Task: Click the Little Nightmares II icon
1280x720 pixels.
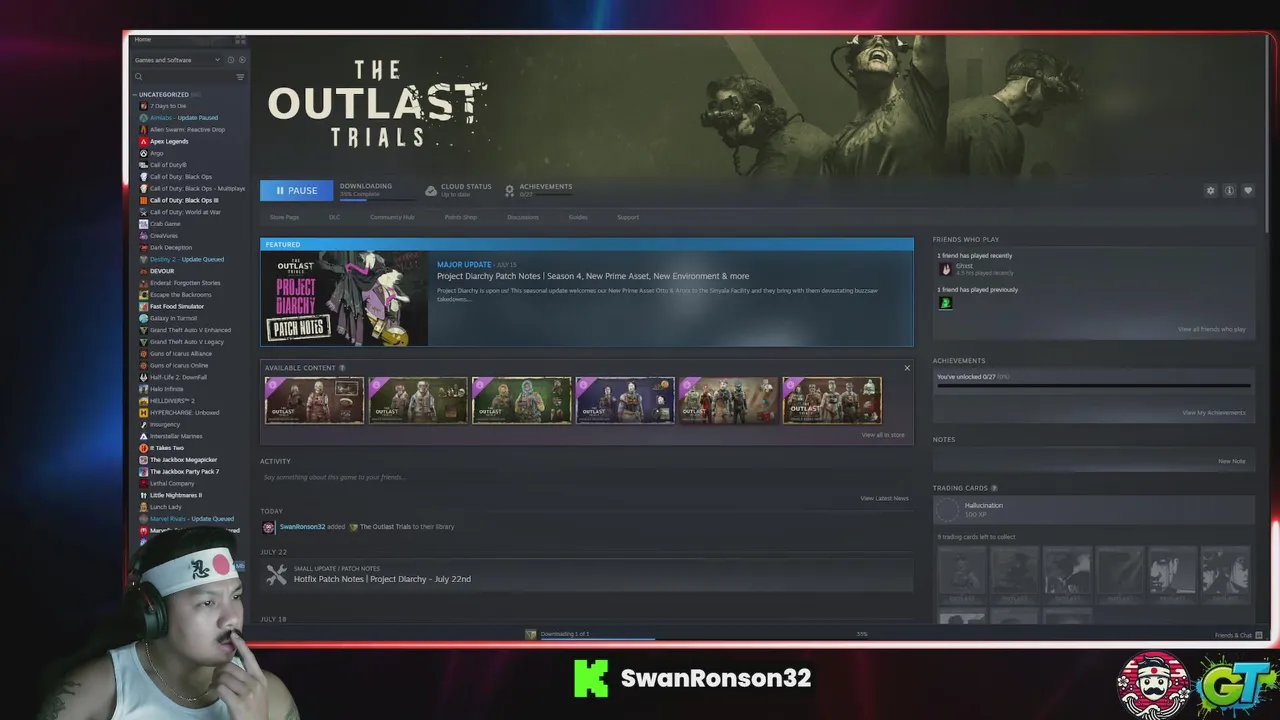Action: 144,495
